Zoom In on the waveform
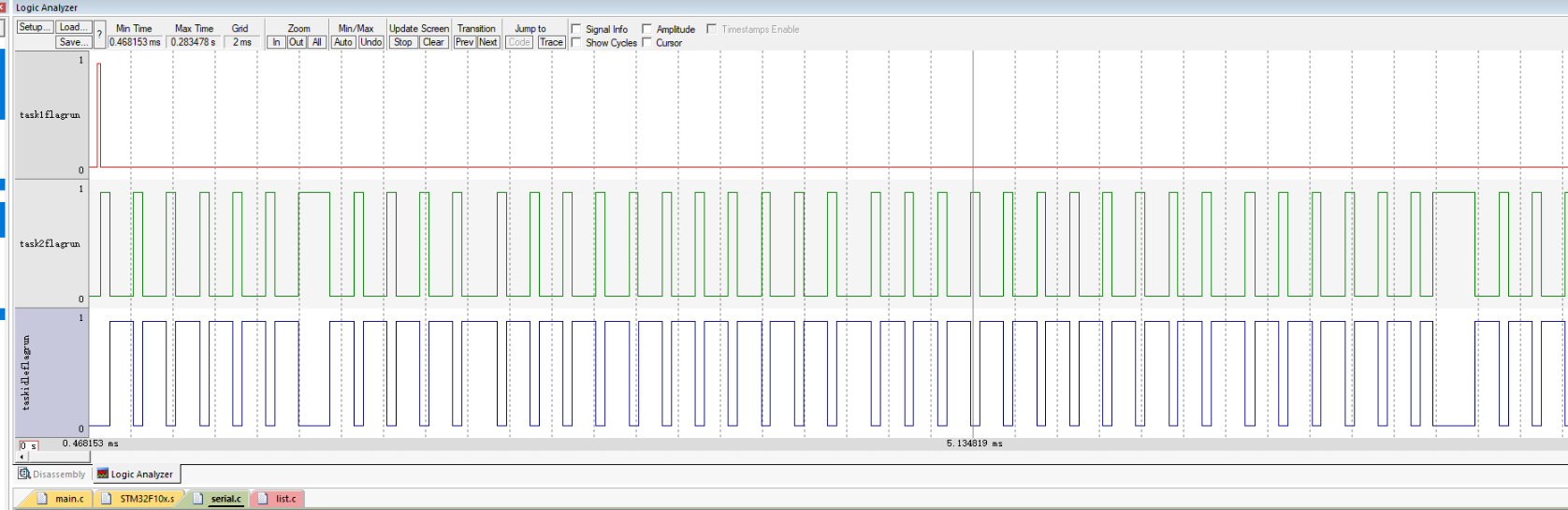Image resolution: width=1568 pixels, height=510 pixels. [x=276, y=42]
